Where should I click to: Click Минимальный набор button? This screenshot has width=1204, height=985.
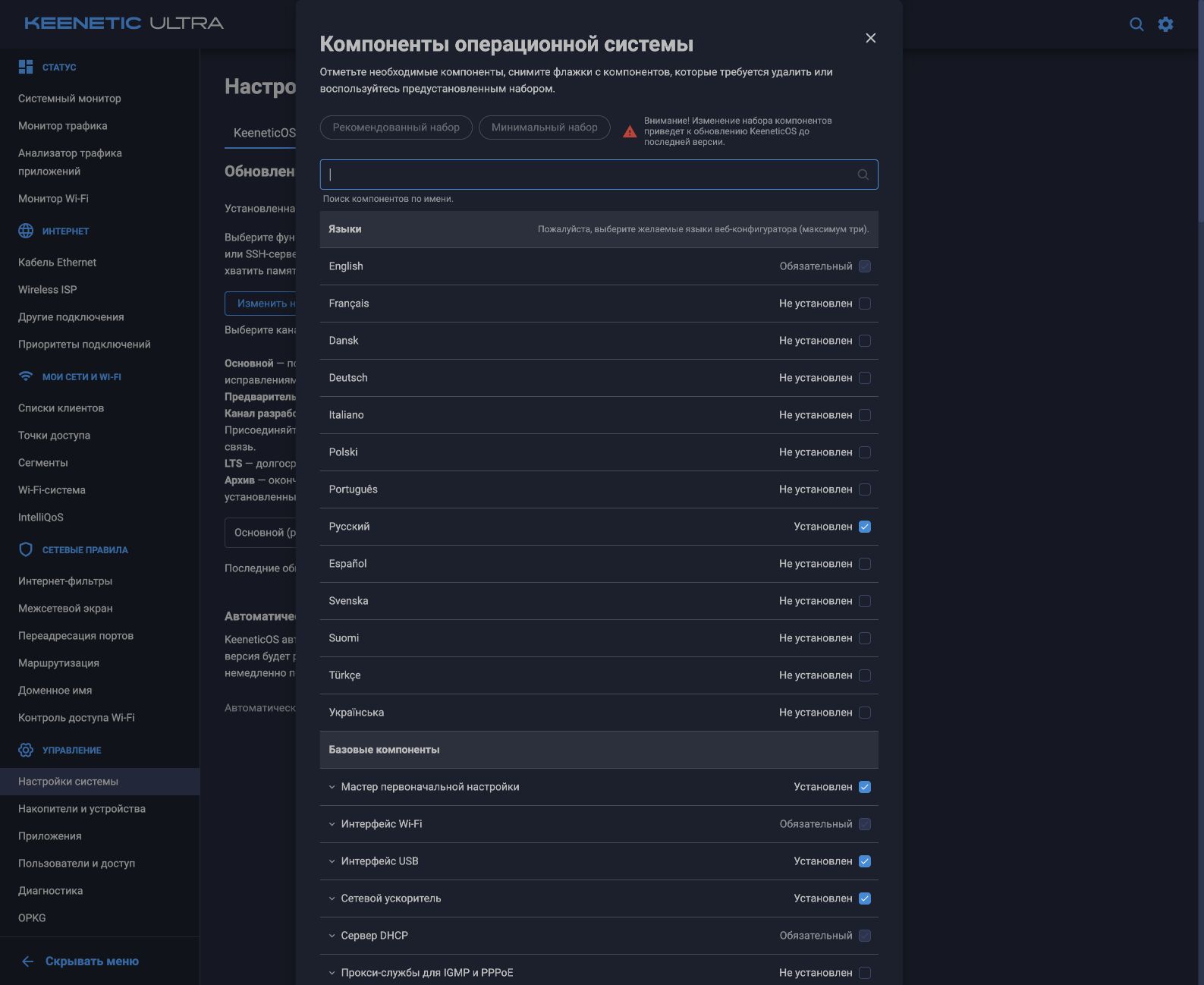coord(545,127)
